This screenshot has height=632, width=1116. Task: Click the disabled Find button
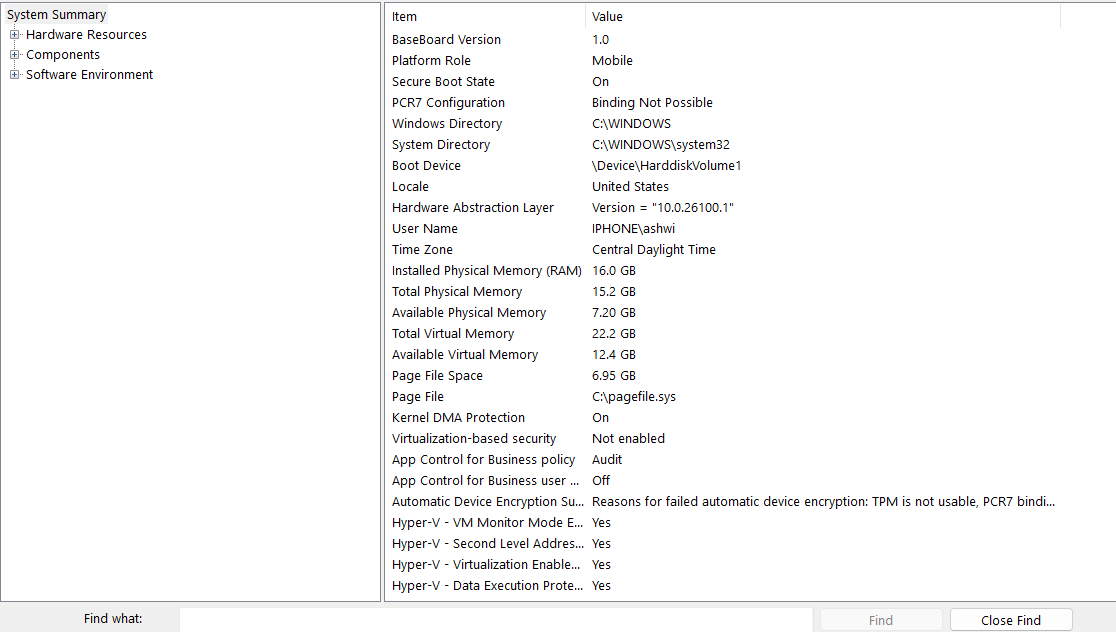tap(881, 620)
